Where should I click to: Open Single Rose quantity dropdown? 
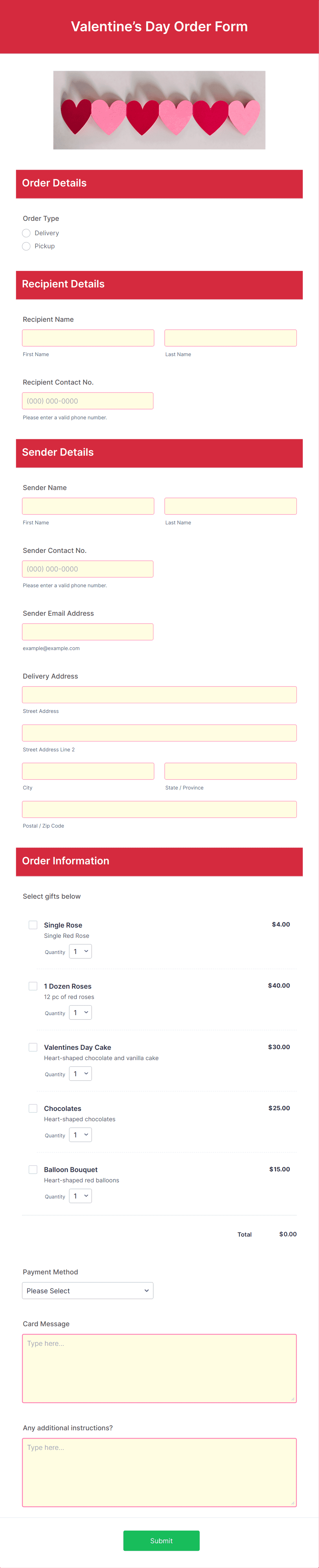80,951
